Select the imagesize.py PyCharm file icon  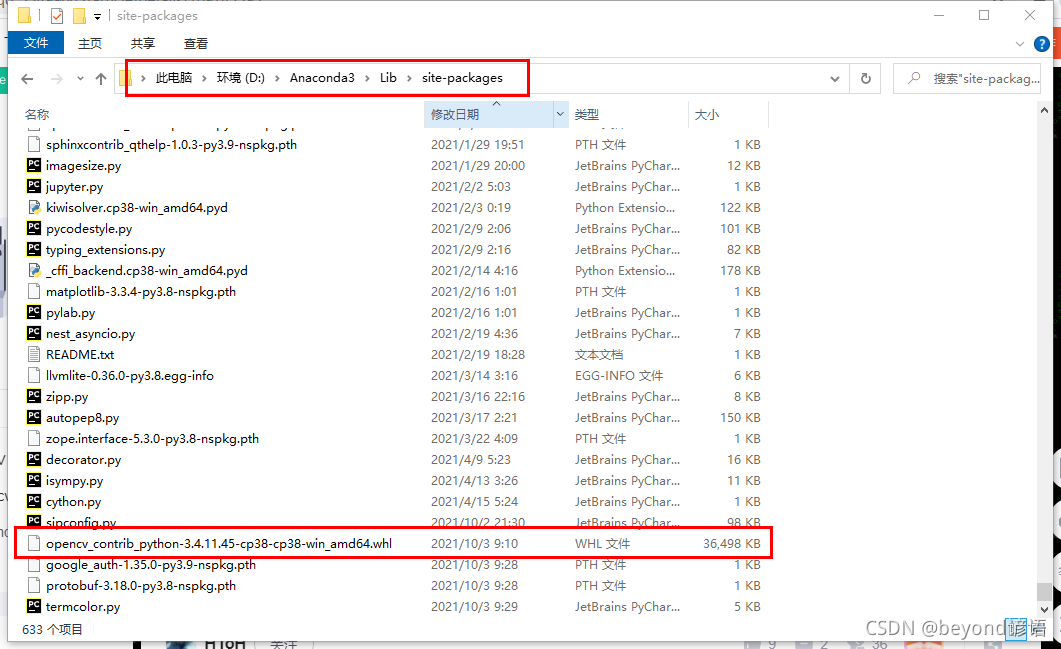pos(34,164)
